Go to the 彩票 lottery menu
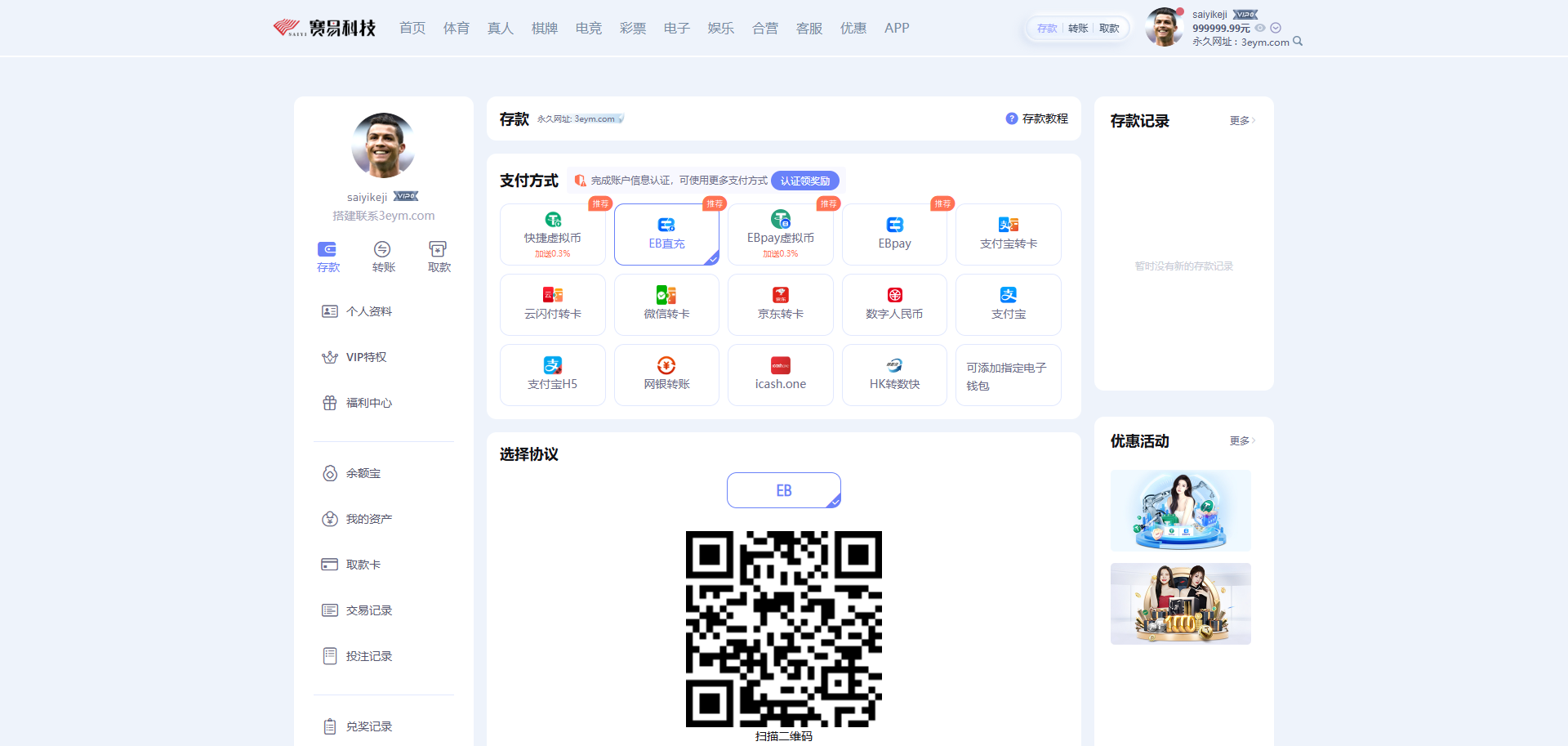 click(632, 29)
